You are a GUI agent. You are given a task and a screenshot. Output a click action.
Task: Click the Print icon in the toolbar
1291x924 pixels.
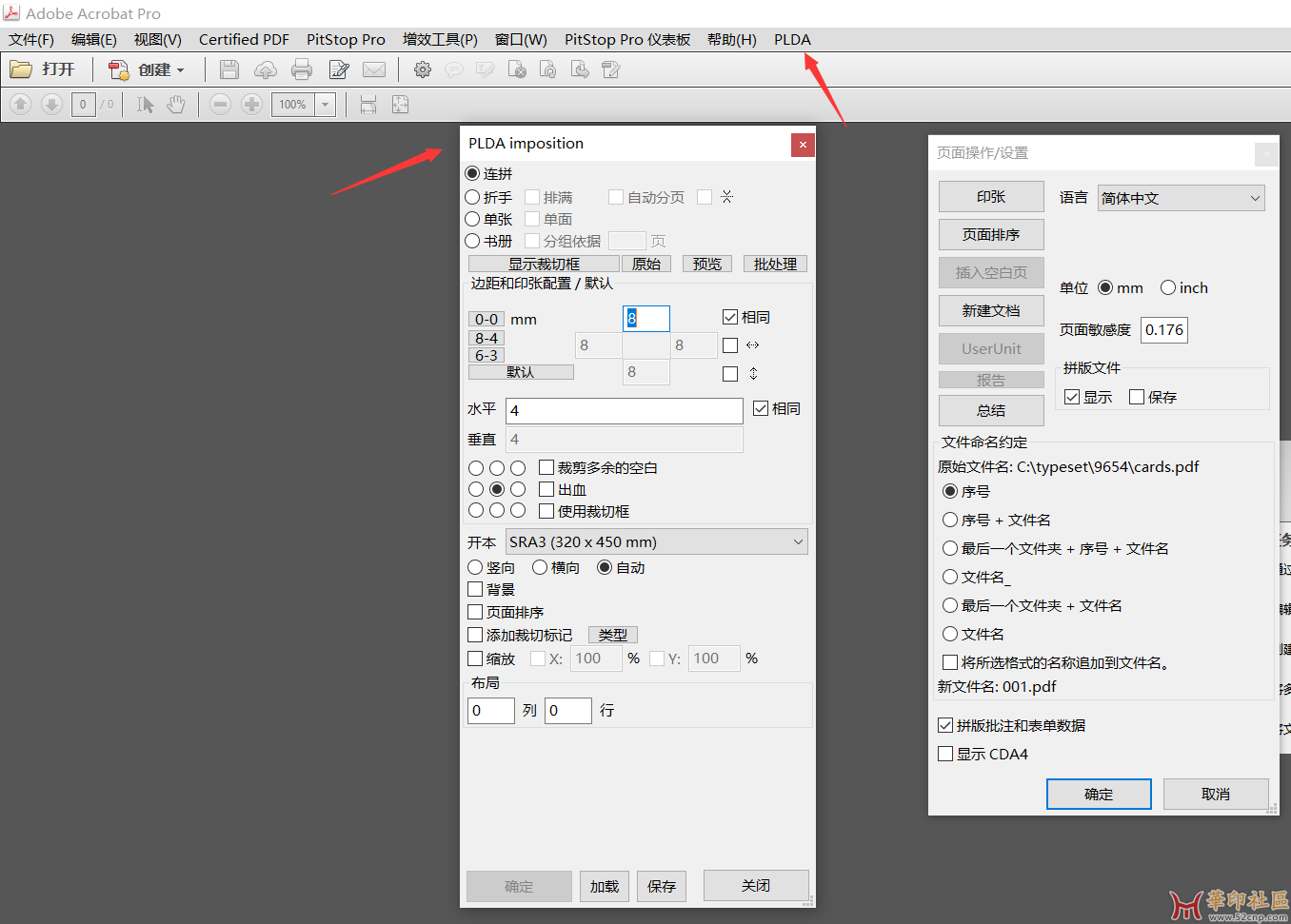[302, 69]
